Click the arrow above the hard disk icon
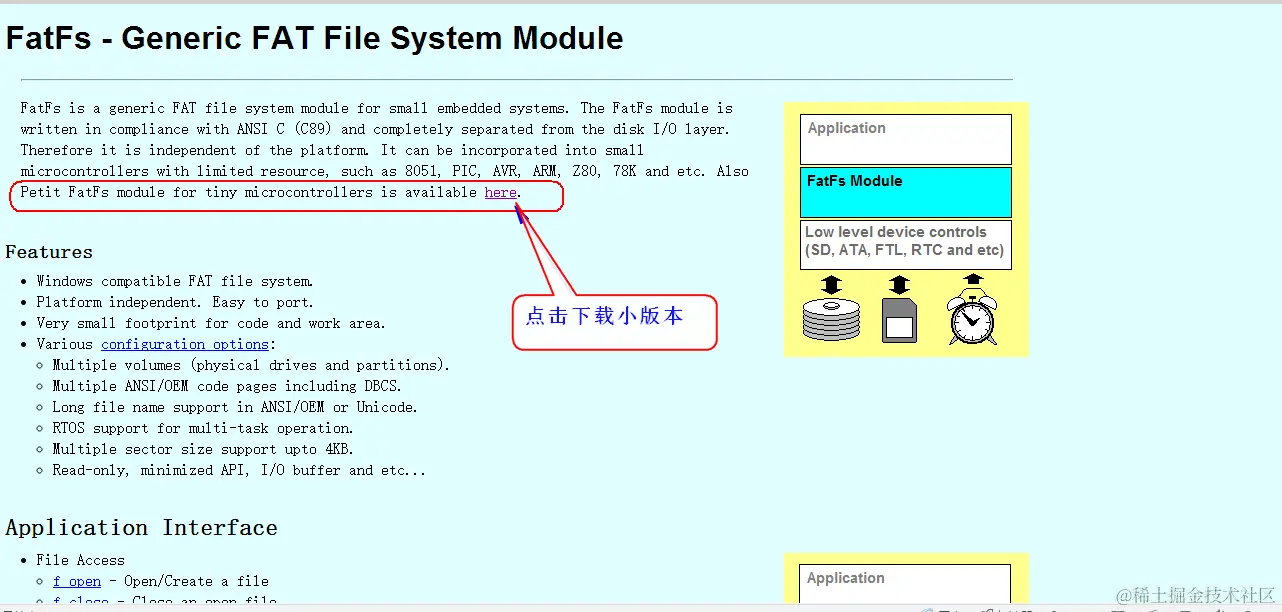Screen dimensions: 1282x612 [x=830, y=282]
